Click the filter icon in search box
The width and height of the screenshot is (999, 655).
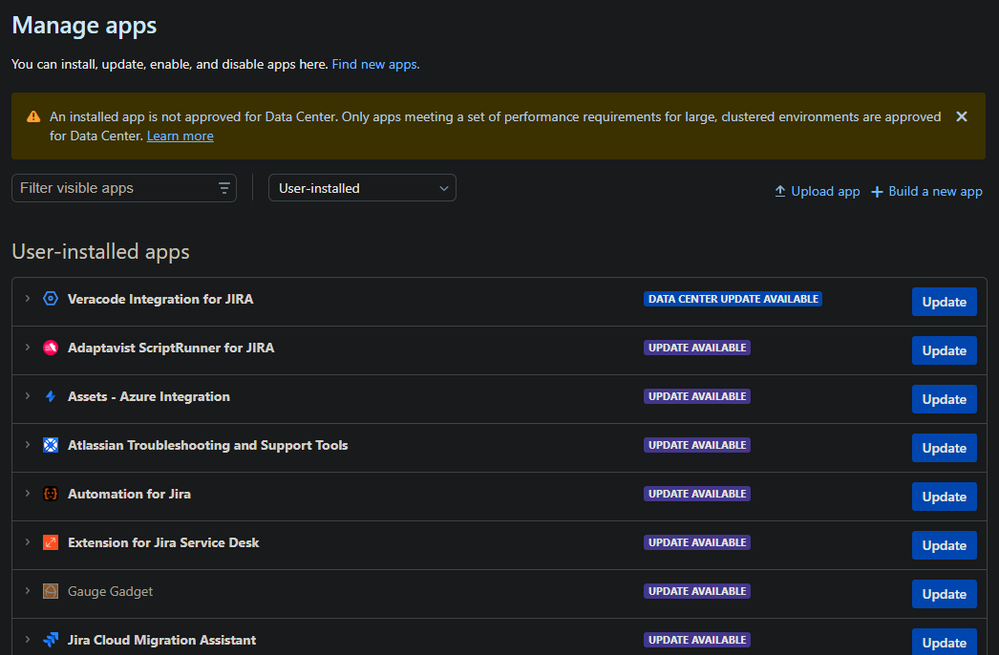coord(224,188)
